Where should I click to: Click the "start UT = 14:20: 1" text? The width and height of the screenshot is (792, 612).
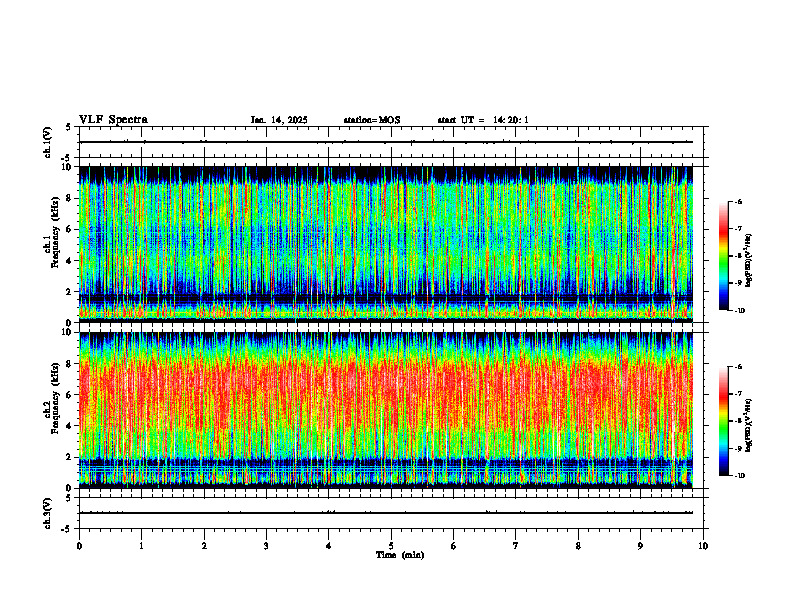[483, 120]
